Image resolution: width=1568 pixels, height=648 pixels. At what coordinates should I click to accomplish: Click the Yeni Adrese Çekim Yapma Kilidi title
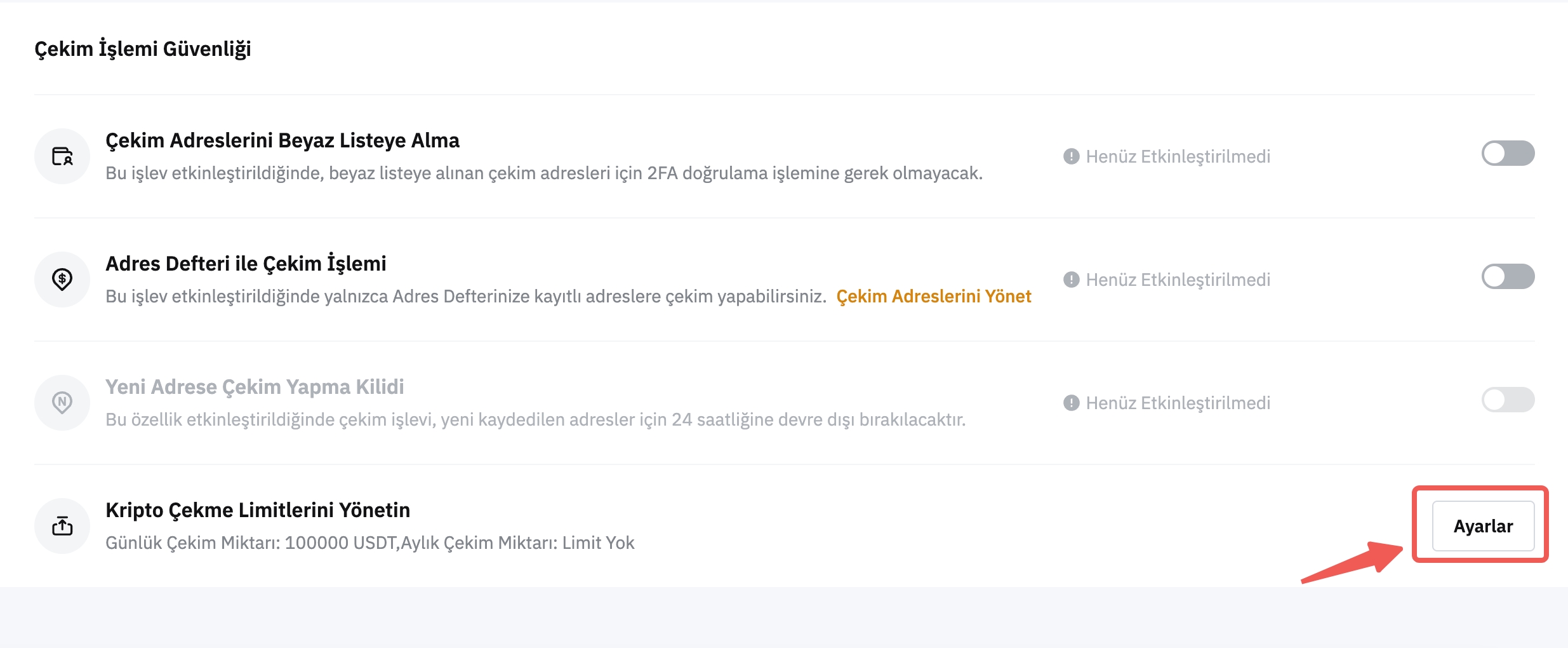[255, 387]
